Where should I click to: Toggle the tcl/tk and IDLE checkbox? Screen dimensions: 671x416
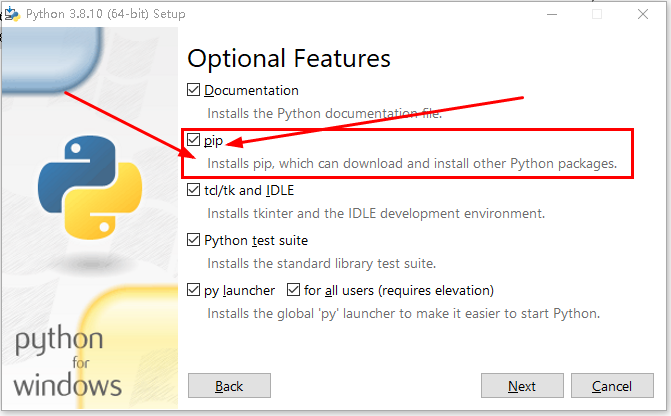pos(193,190)
